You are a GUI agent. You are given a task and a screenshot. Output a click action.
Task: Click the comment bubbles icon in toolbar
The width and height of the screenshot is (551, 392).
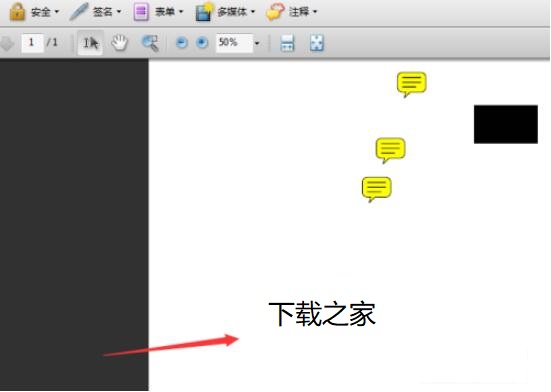pos(275,12)
